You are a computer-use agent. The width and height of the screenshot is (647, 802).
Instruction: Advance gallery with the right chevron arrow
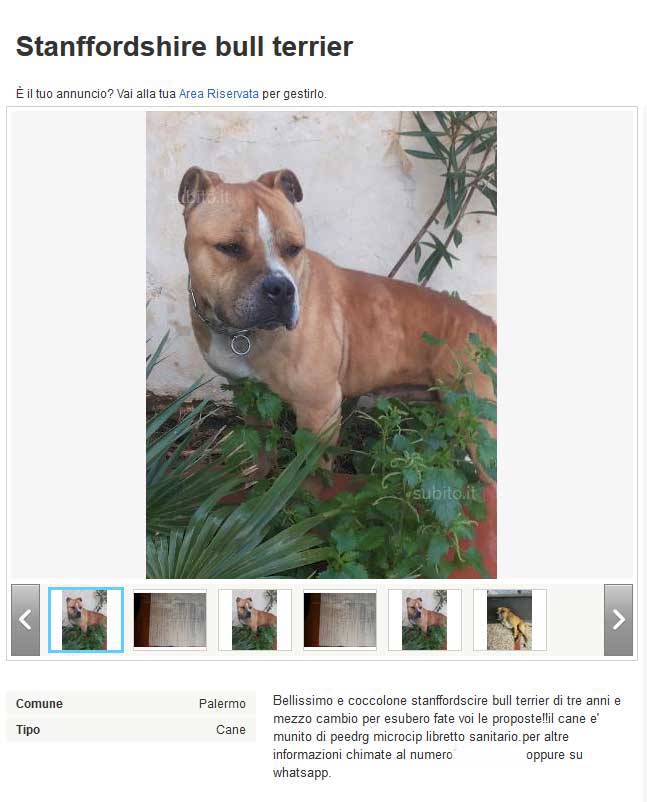pyautogui.click(x=618, y=619)
